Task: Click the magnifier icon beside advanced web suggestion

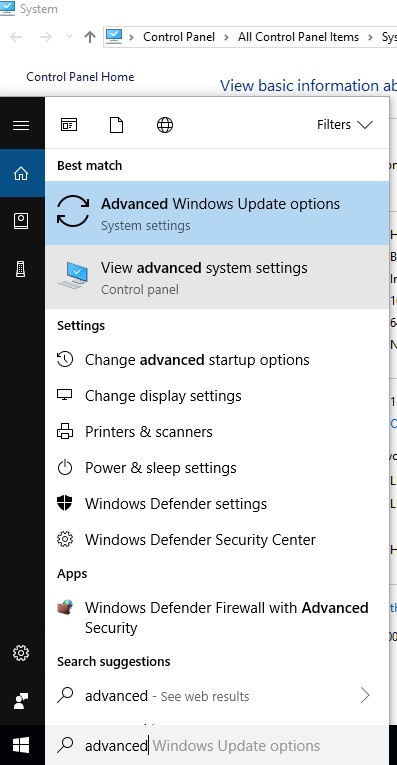Action: coord(65,695)
